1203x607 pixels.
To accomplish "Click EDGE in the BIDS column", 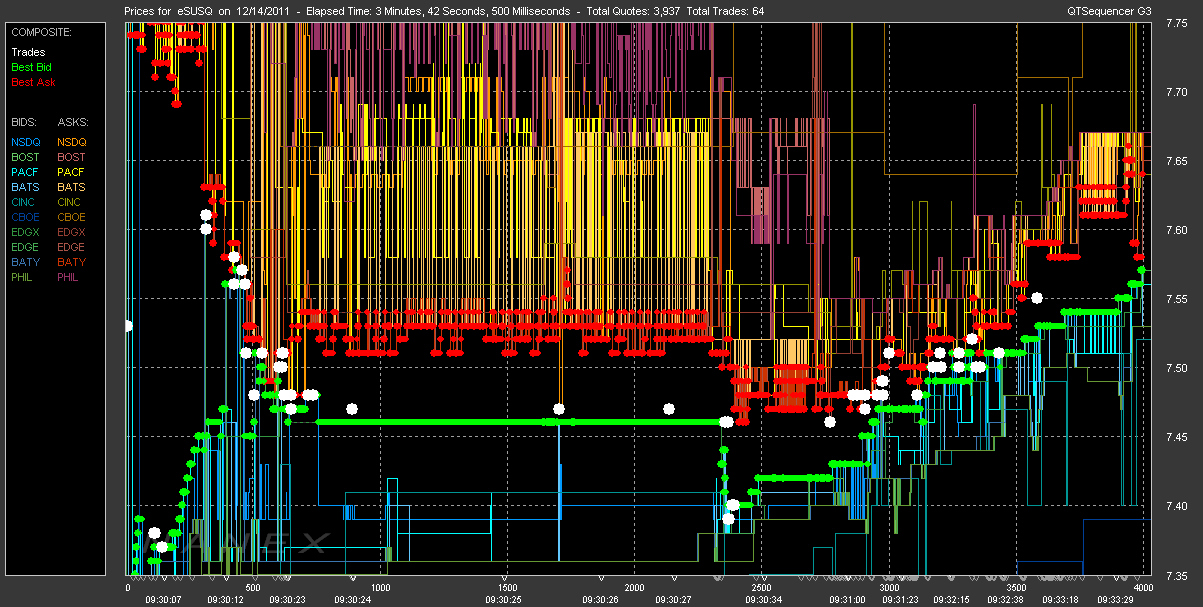I will (25, 247).
